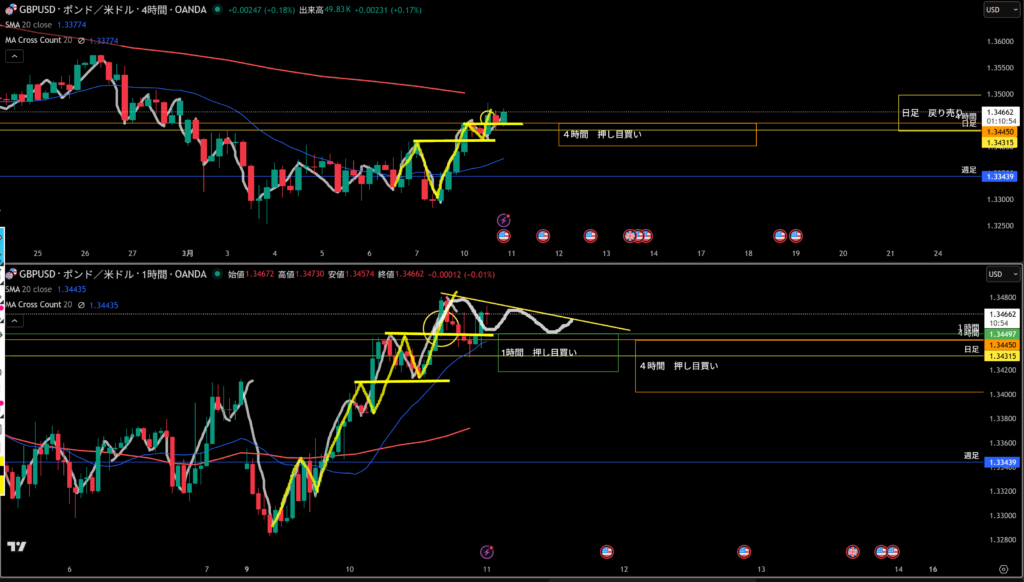Click the US flag event icon near date 13 on lower chart
The image size is (1024, 582).
point(743,551)
